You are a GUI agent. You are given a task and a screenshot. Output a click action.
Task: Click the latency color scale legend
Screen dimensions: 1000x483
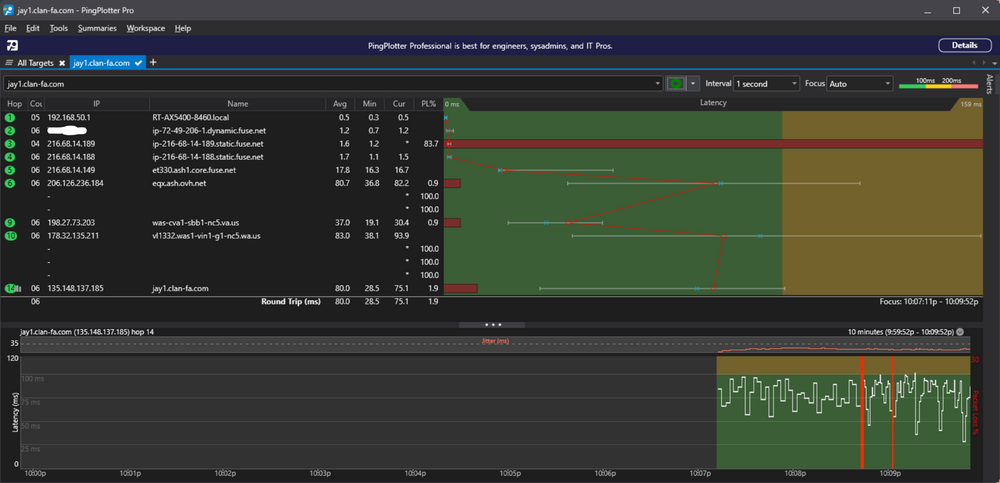938,84
